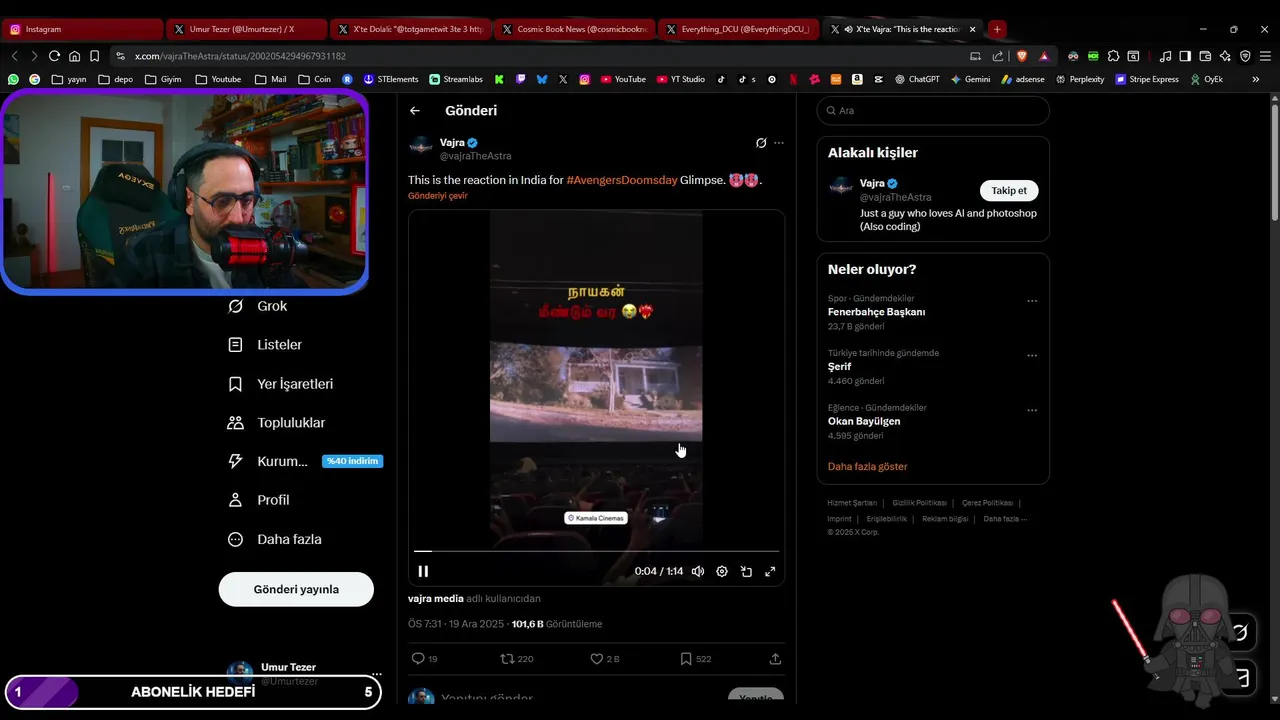Open more options for Şerif trend
The width and height of the screenshot is (1280, 720).
[x=1032, y=355]
